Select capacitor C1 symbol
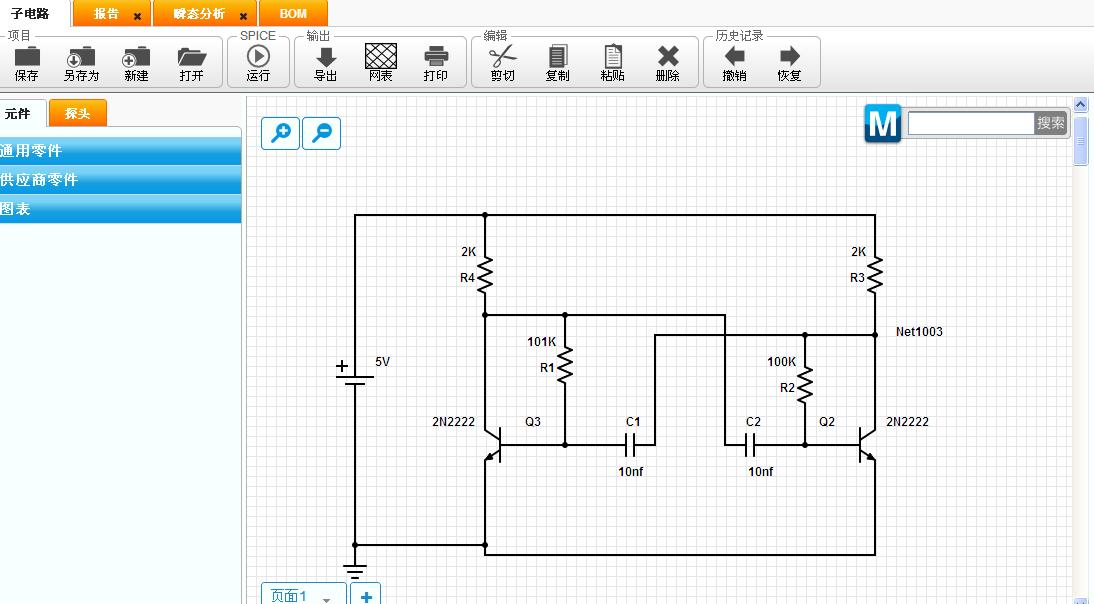 tap(629, 444)
